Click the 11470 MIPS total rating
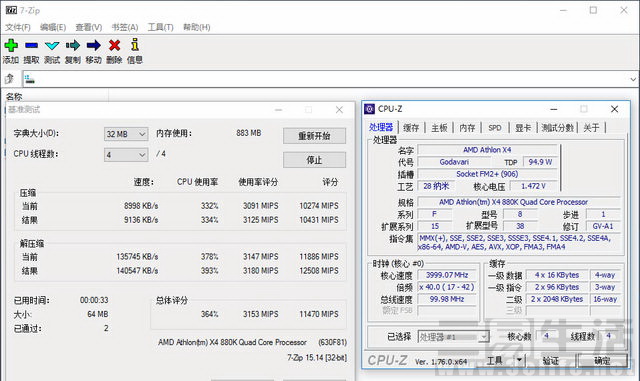Viewport: 640px width, 381px height. 319,314
